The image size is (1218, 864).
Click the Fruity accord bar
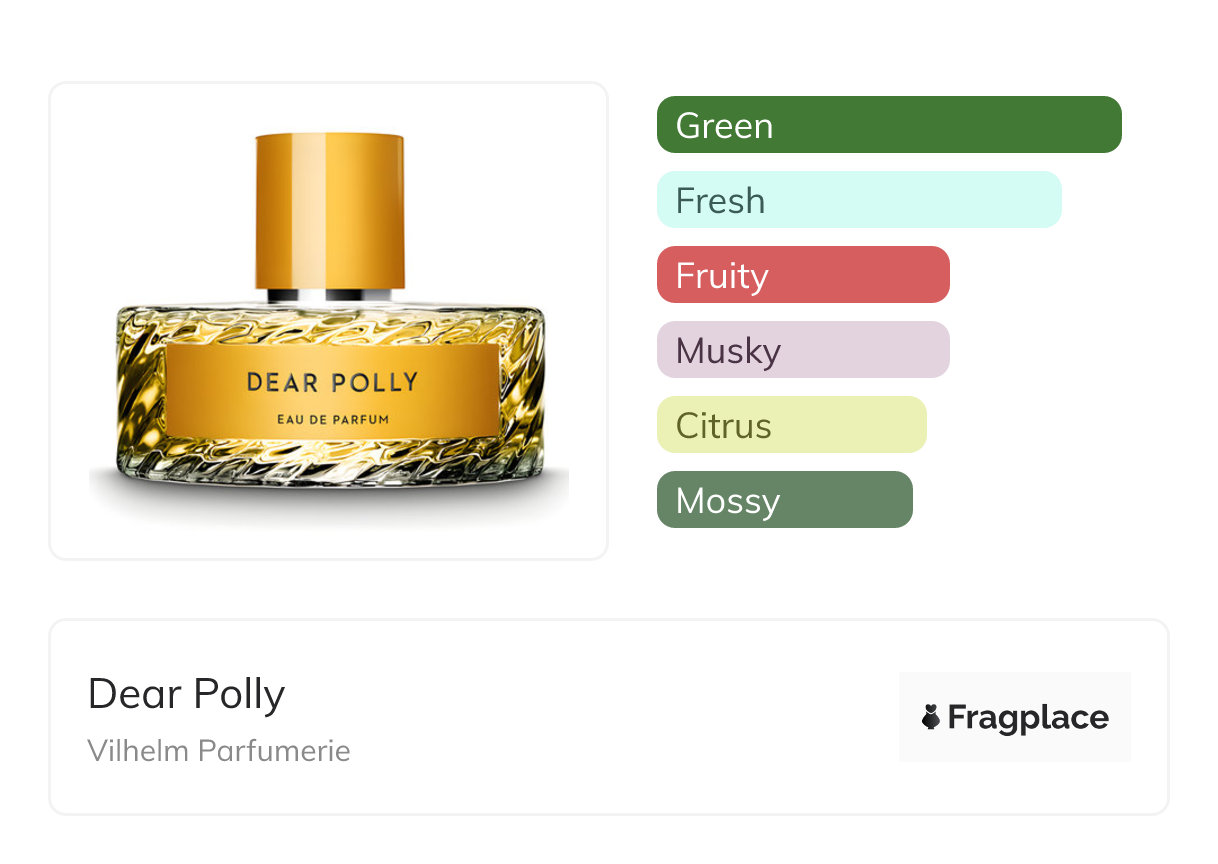click(x=803, y=275)
